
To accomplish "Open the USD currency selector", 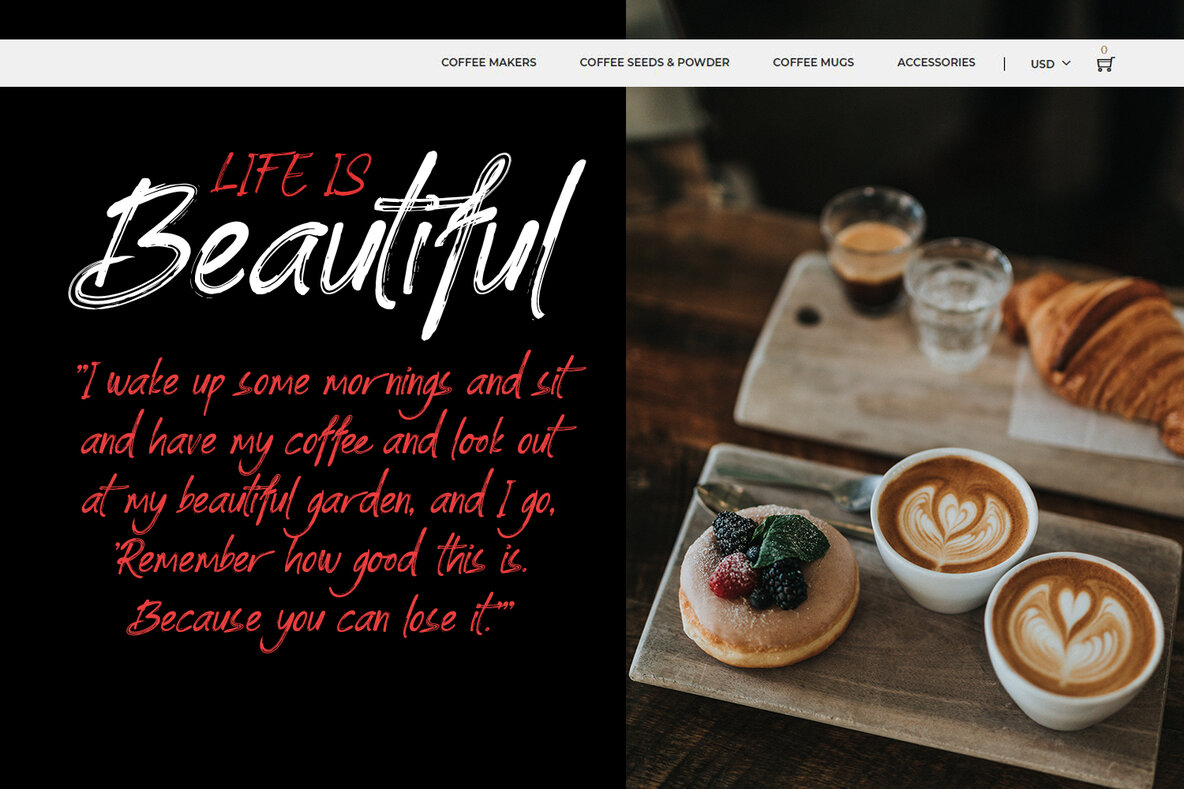I will point(1043,63).
